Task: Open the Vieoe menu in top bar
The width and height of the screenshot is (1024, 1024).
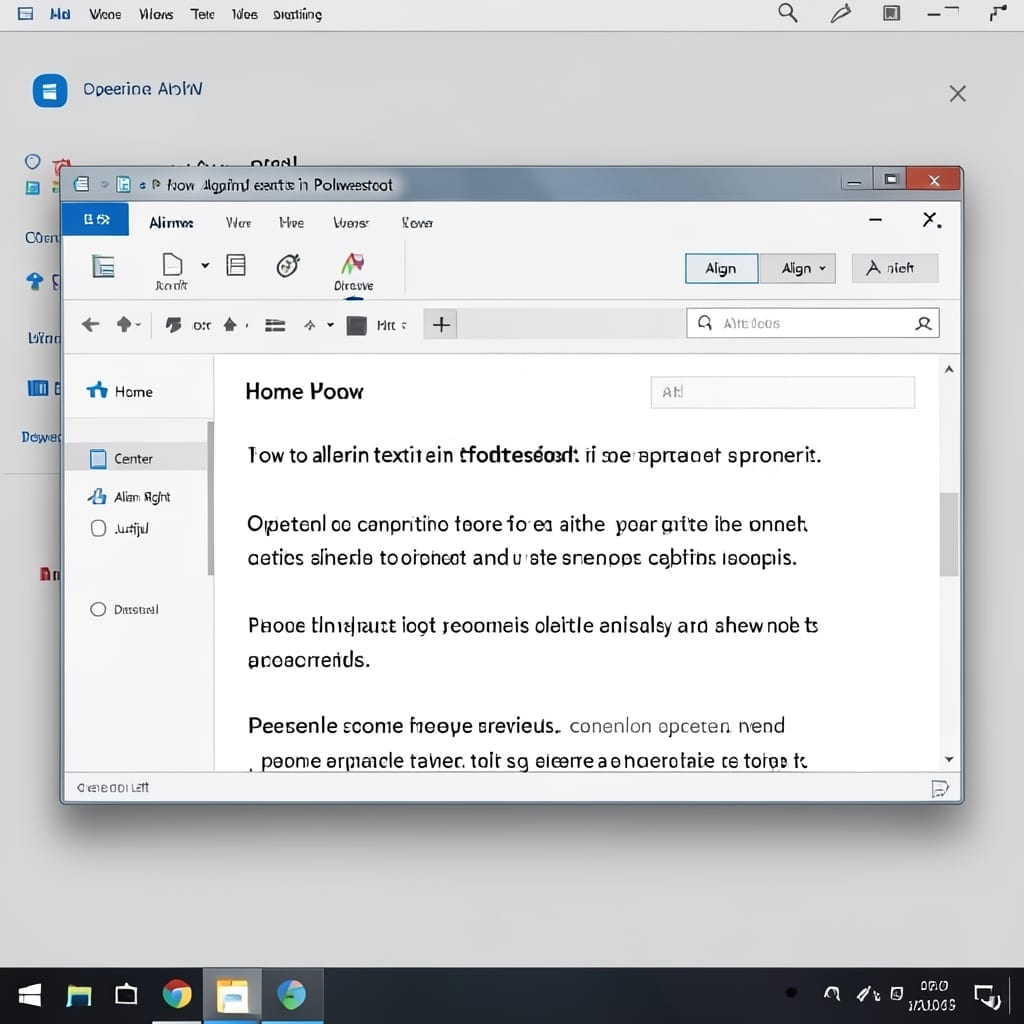Action: click(105, 14)
